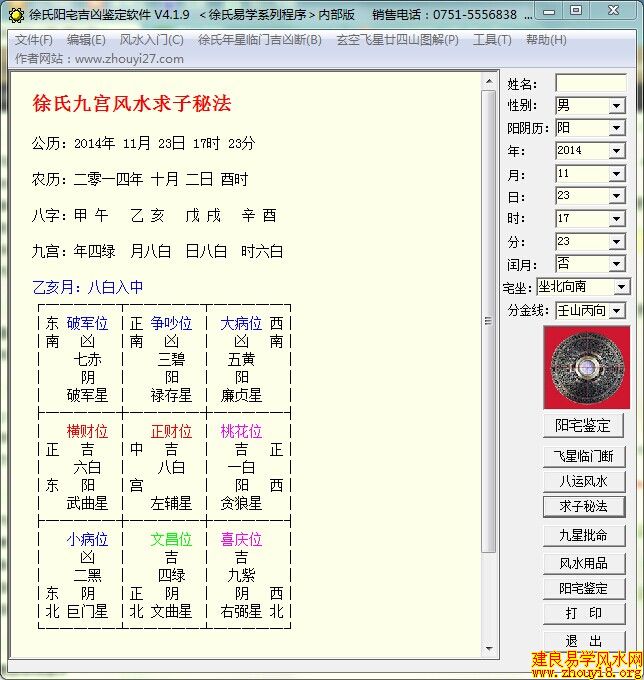Click the 农历 lunar date line
644x680 pixels.
click(x=140, y=179)
